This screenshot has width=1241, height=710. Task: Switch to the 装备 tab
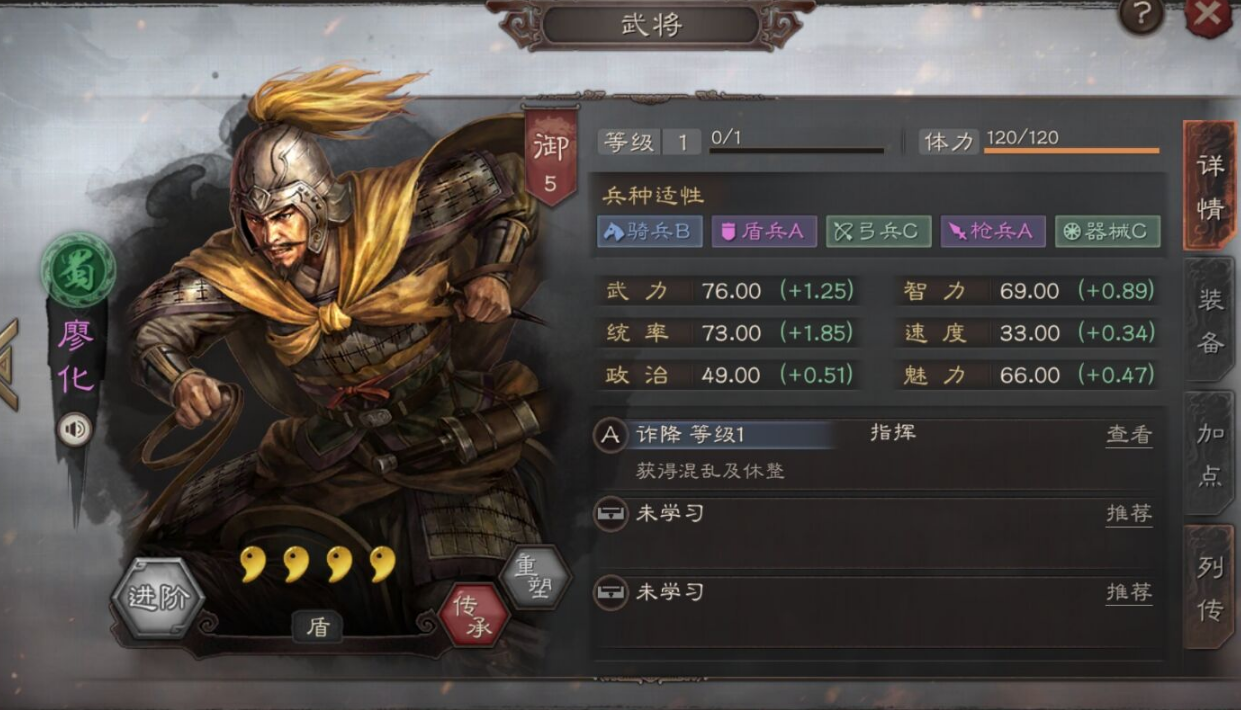pos(1209,320)
